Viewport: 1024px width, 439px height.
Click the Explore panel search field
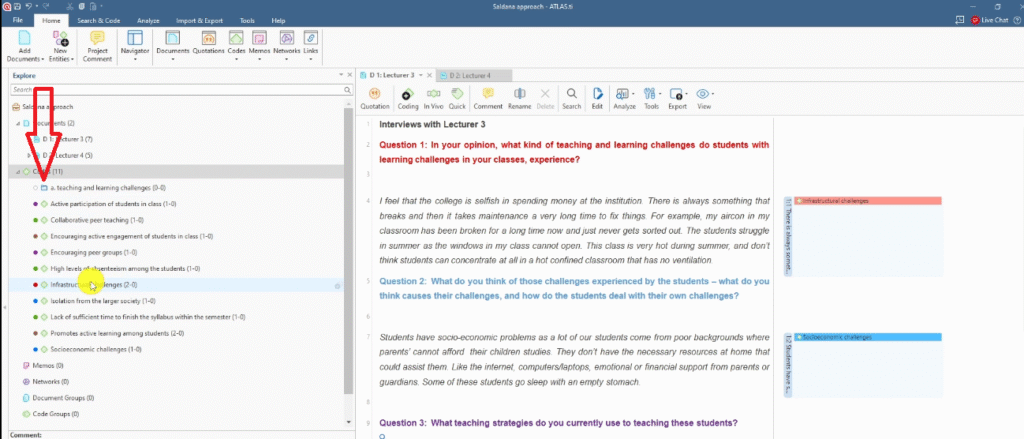(x=170, y=89)
